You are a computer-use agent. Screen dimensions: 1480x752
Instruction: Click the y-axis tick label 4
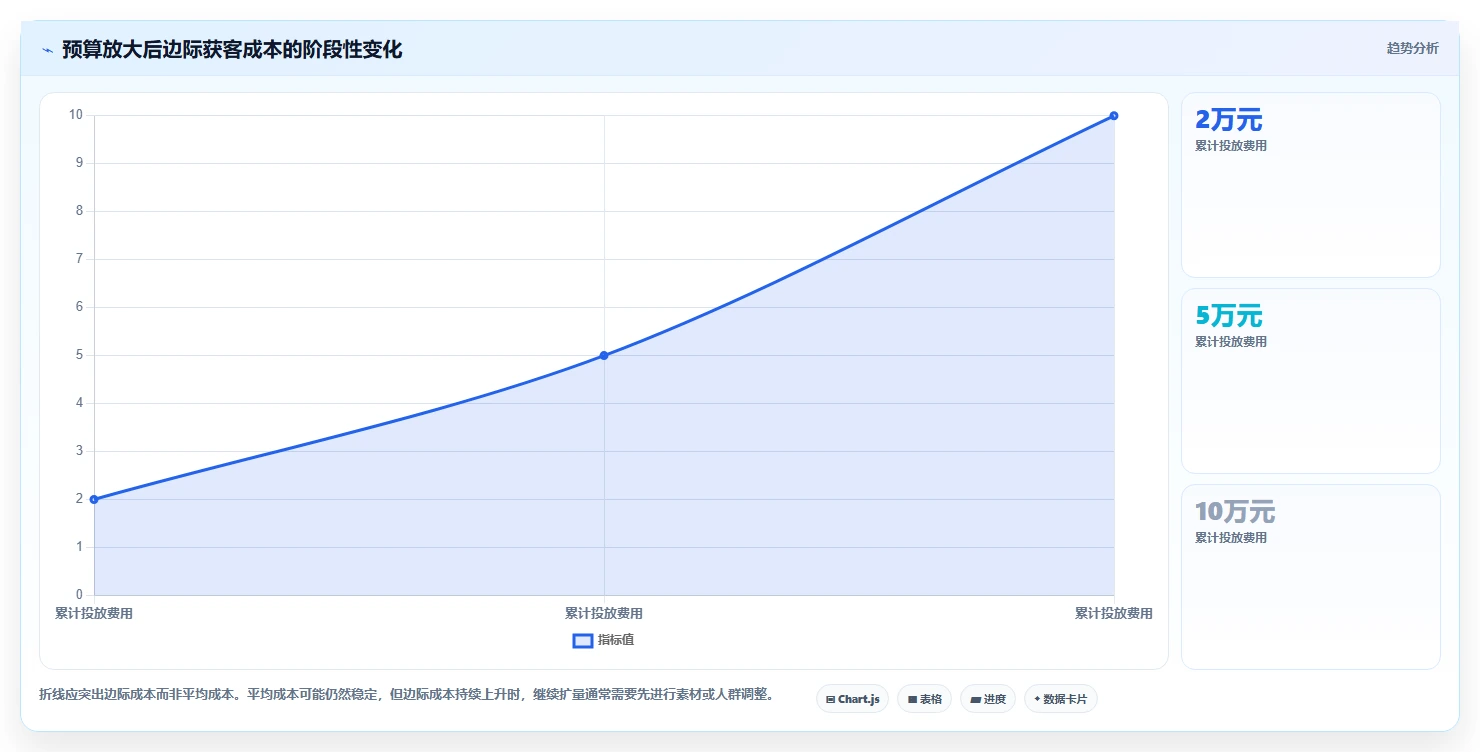[x=79, y=403]
